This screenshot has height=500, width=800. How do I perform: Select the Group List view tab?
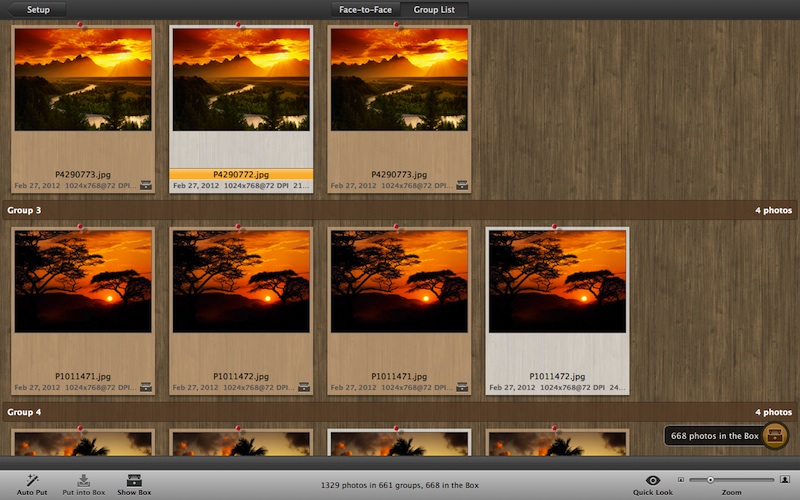(434, 9)
